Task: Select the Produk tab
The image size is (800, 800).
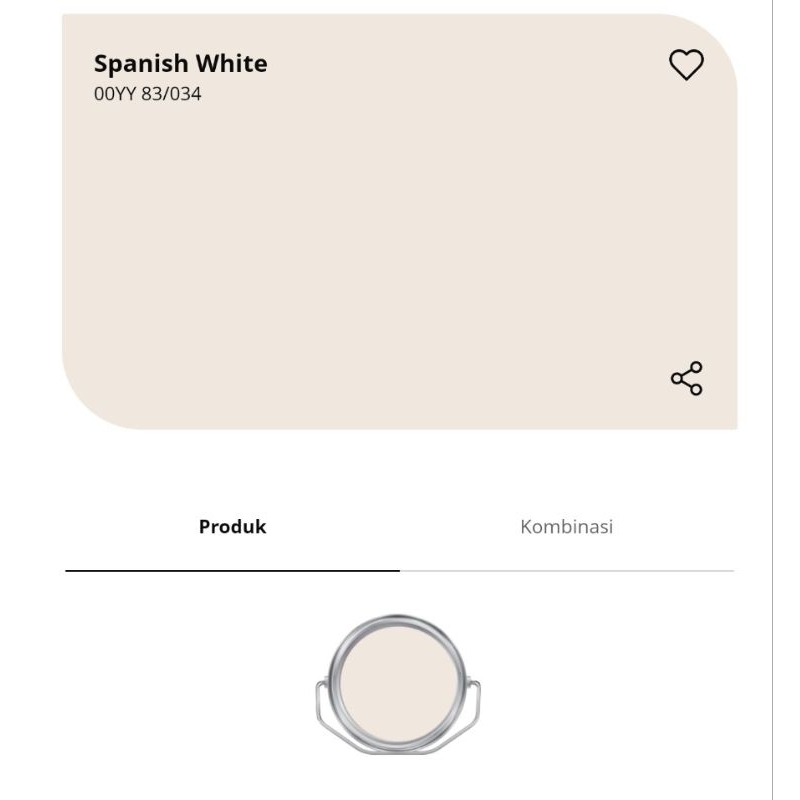Action: 232,526
